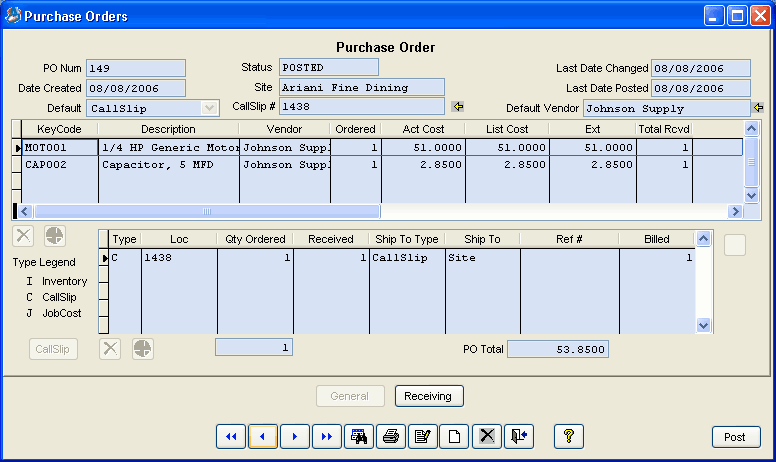Click the '1/4 HP Generic Motor' description cell
776x462 pixels.
tap(169, 147)
